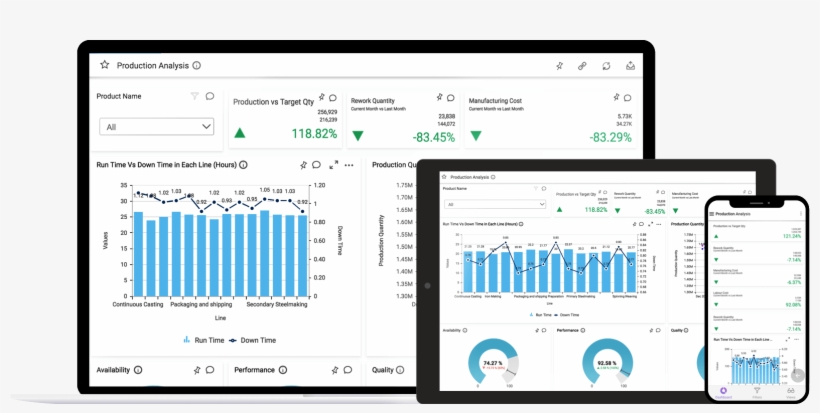Click the Continuous Casting axis label on laptop
Screen dimensions: 820x413
tap(138, 304)
